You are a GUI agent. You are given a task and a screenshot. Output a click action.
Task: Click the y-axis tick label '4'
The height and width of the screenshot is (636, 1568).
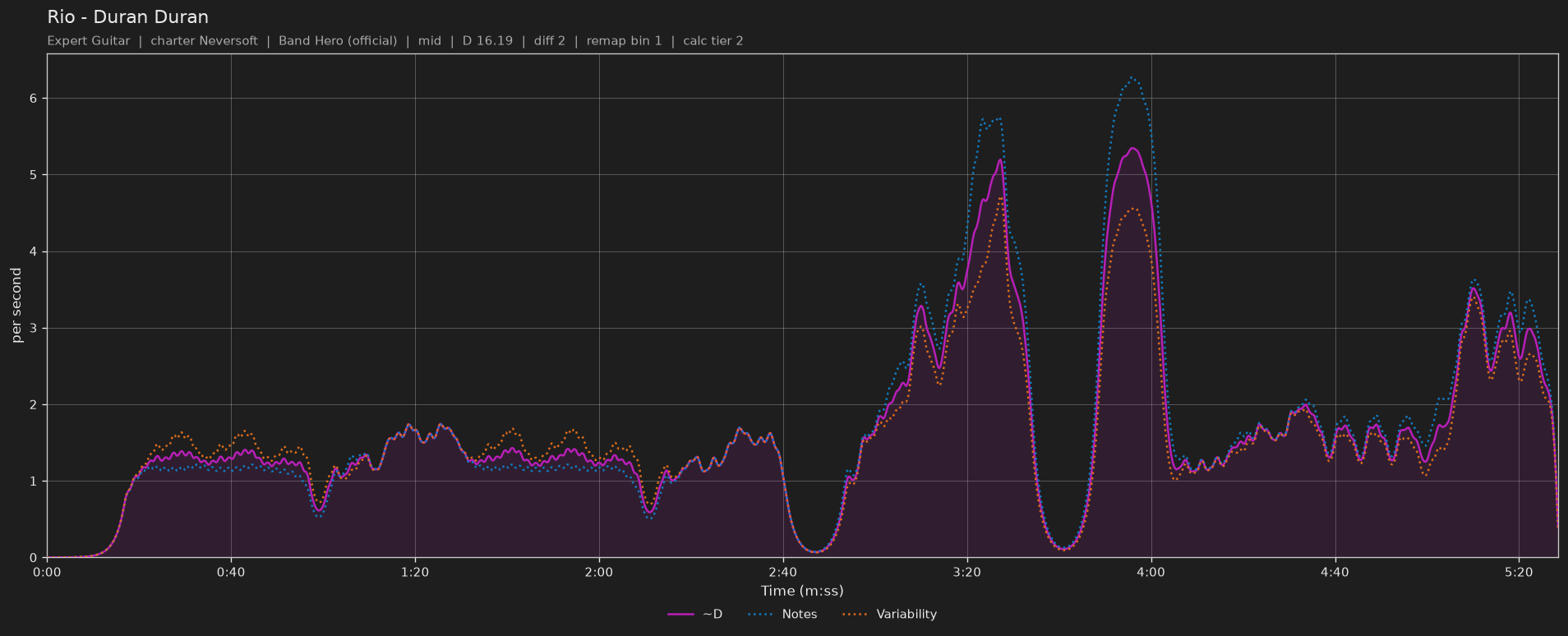pyautogui.click(x=34, y=251)
